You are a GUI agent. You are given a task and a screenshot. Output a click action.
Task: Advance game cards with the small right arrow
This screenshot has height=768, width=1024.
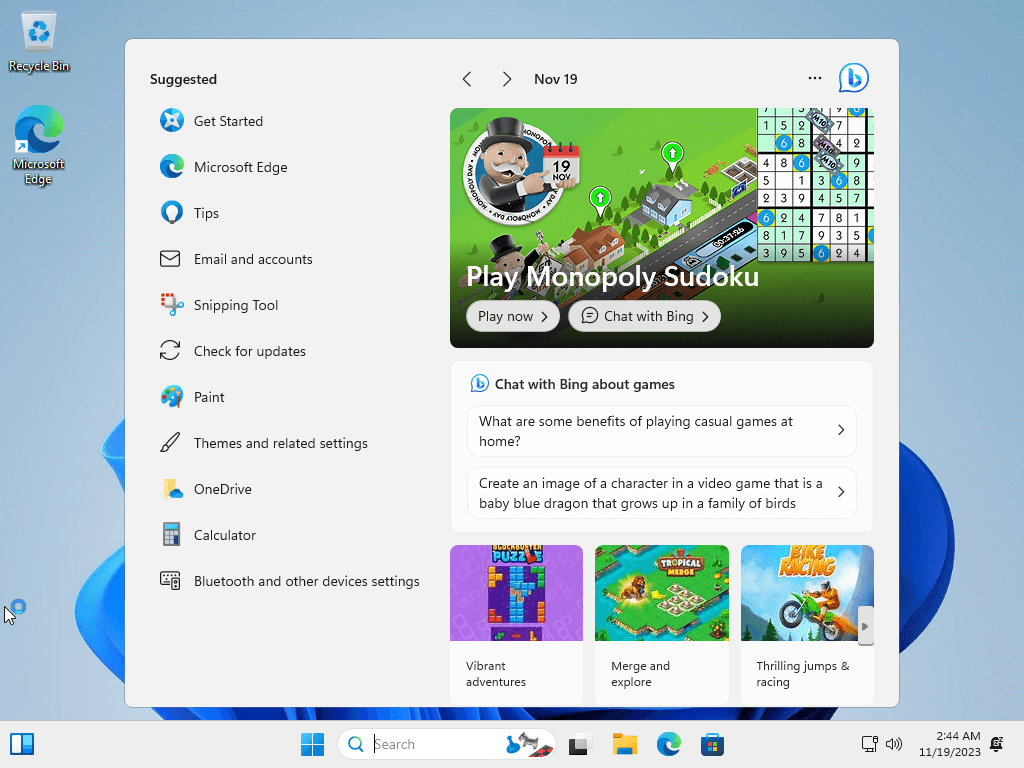(865, 626)
